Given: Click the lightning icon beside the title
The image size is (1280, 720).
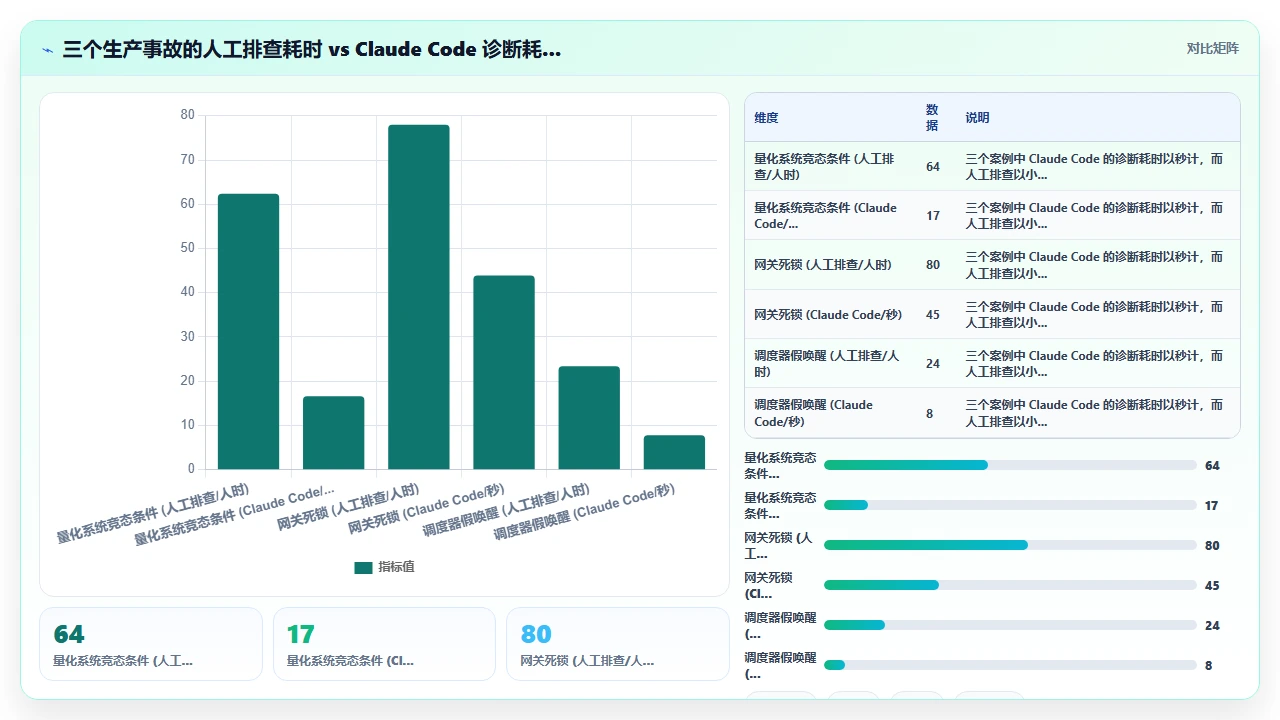Looking at the screenshot, I should [47, 49].
